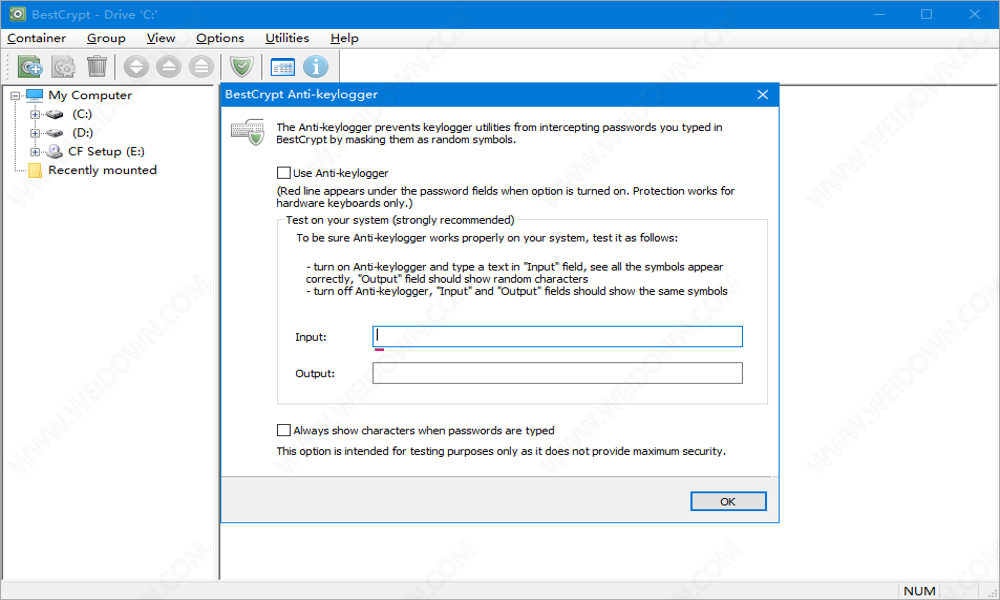Click the green shield toolbar icon
Screen dimensions: 1000x600
click(x=242, y=66)
